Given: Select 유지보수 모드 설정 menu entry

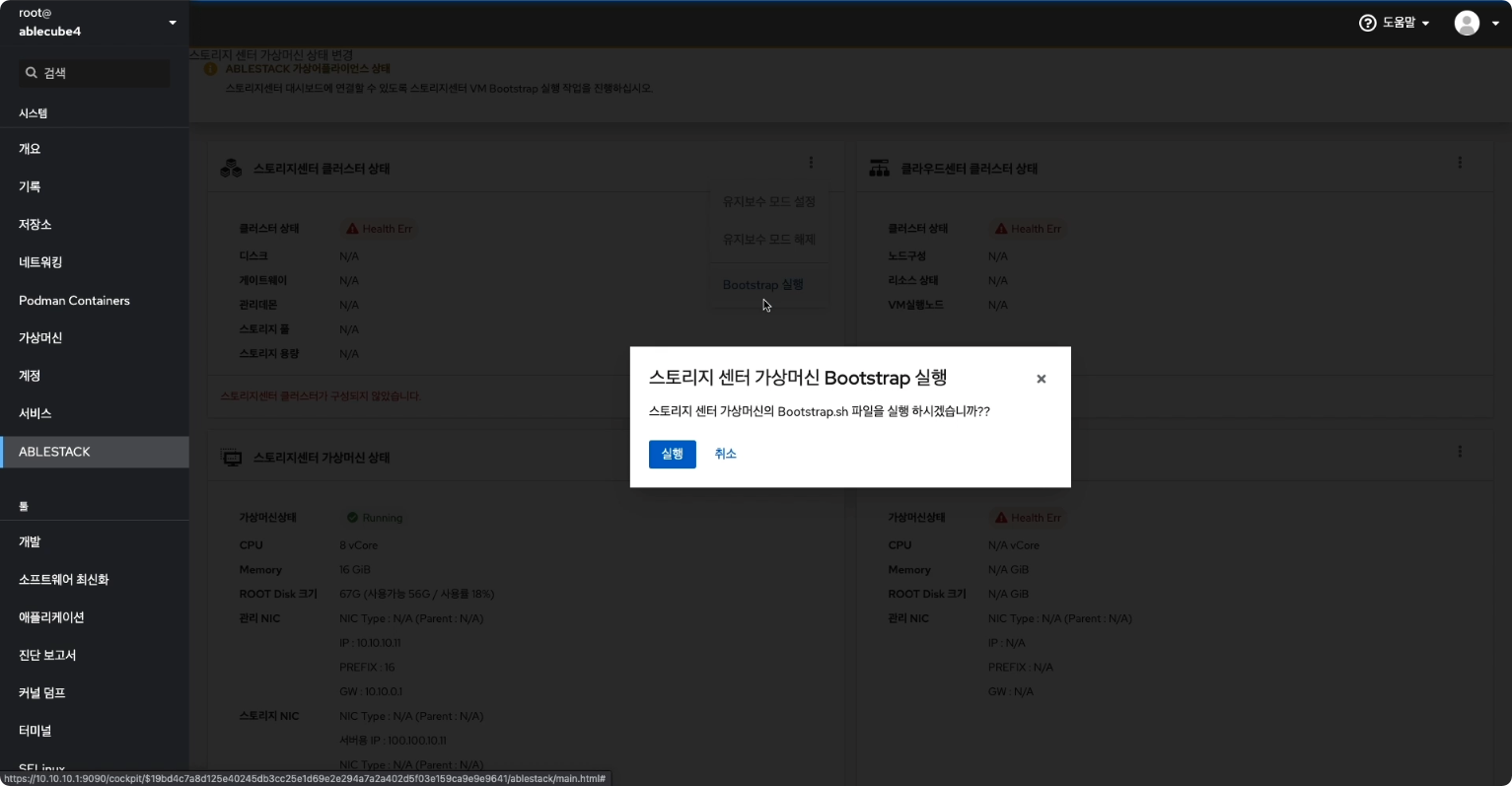Looking at the screenshot, I should click(769, 201).
